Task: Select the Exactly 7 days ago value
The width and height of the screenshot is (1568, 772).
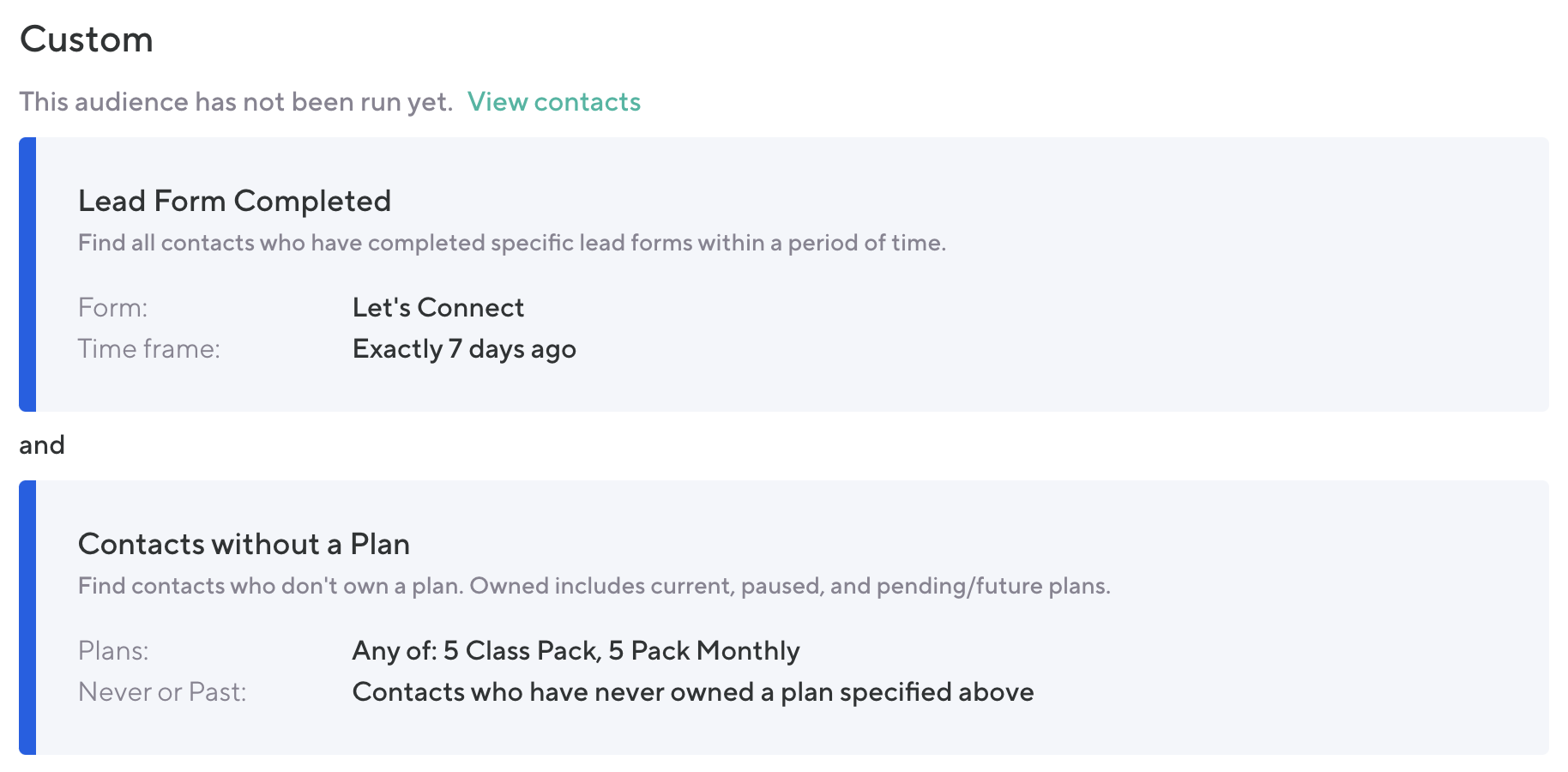Action: (463, 349)
